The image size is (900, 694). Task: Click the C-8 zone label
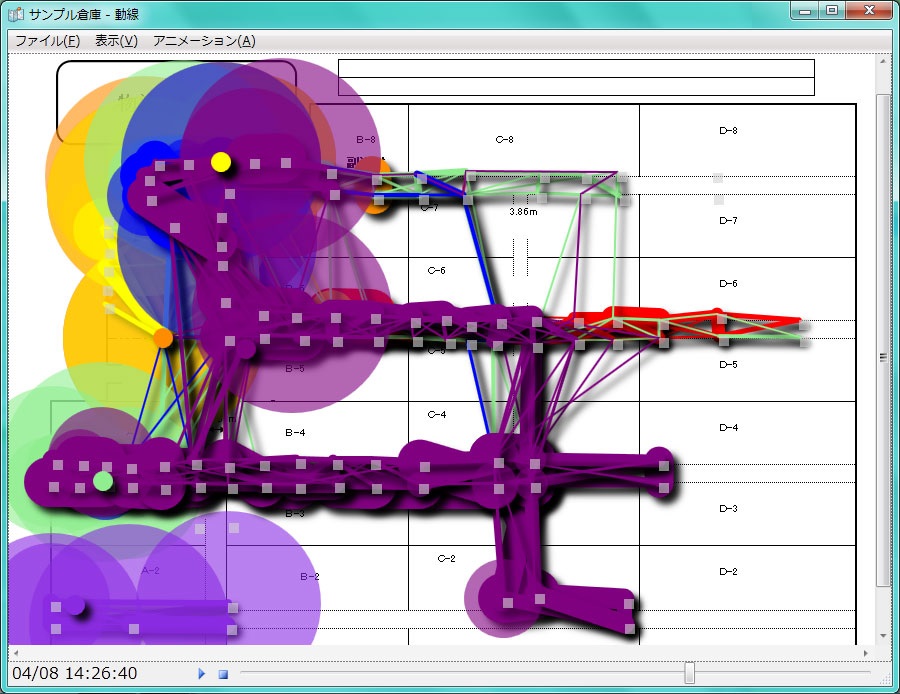[505, 140]
